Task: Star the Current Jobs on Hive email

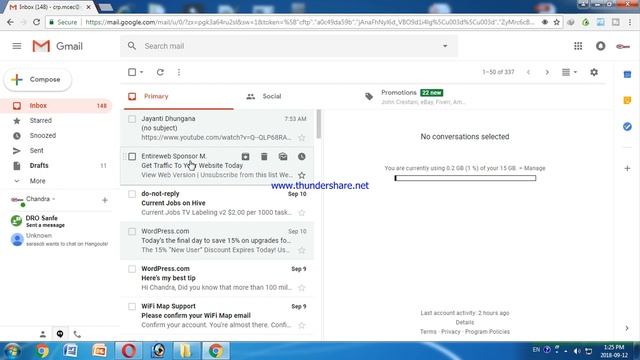Action: click(302, 213)
